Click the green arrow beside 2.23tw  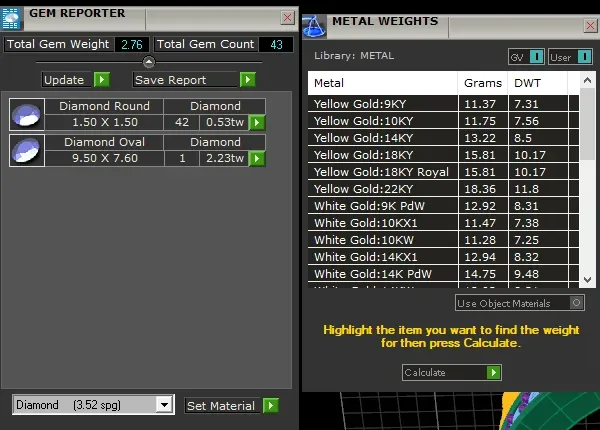tap(257, 158)
